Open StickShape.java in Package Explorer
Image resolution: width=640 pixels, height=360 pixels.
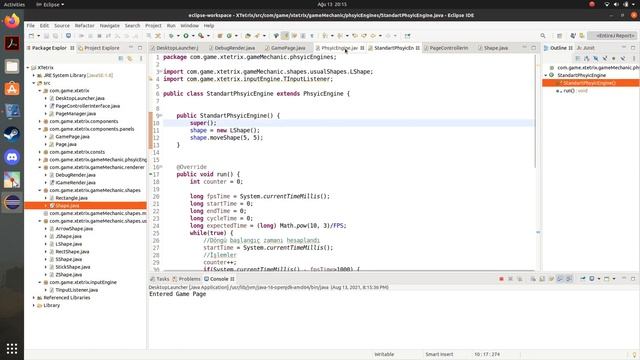[73, 267]
